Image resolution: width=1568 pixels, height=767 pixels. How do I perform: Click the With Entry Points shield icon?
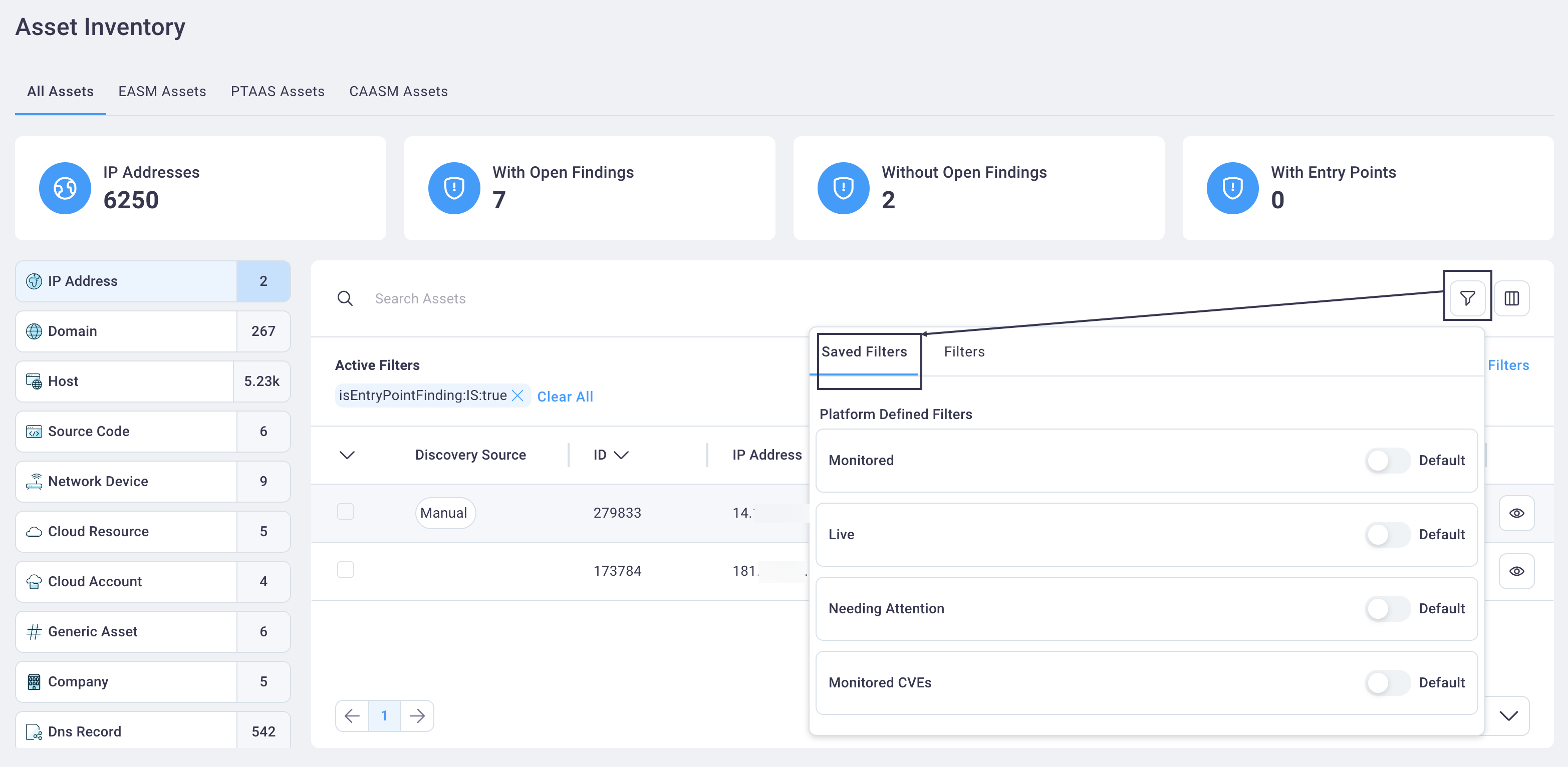click(1233, 188)
